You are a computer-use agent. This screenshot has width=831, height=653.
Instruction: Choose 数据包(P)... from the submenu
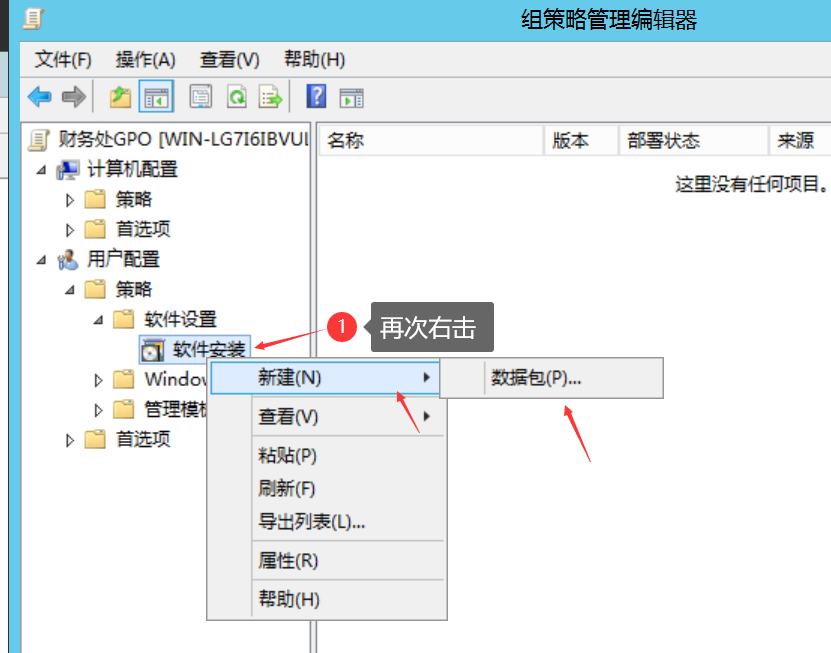(x=551, y=378)
